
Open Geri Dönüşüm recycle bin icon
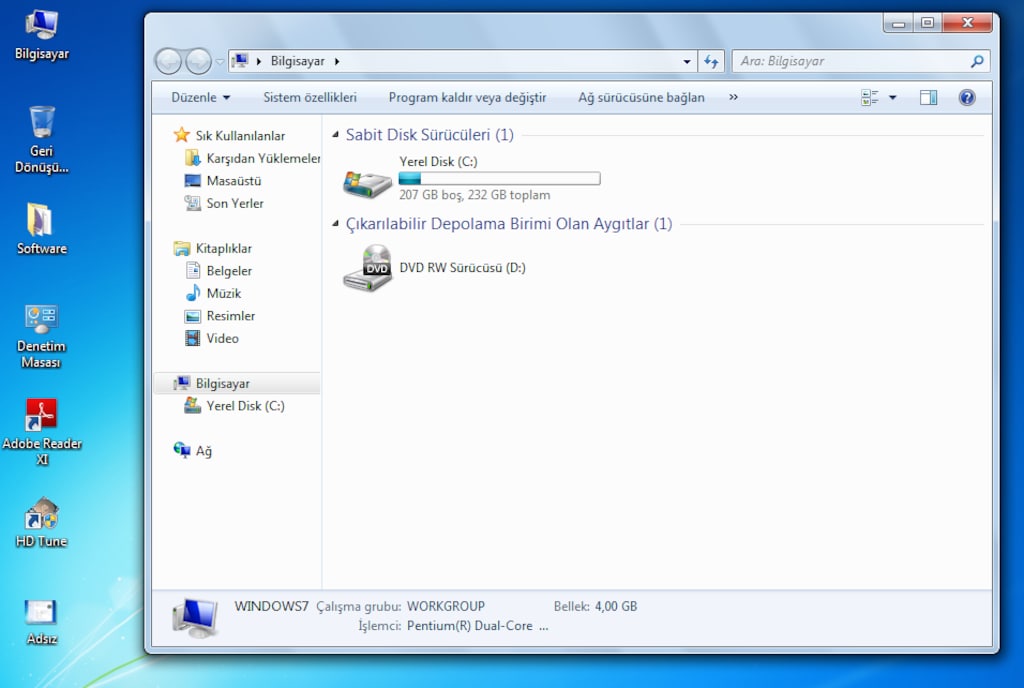click(x=42, y=139)
